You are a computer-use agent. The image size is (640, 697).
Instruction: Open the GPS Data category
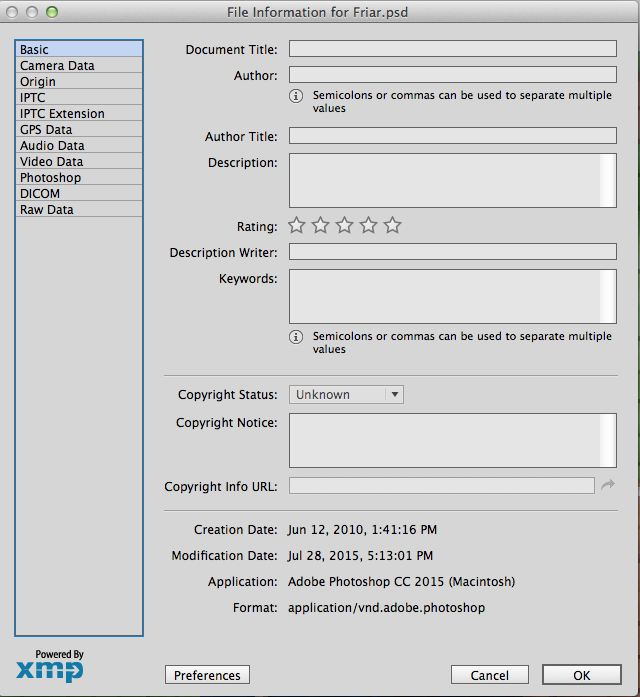pos(79,129)
